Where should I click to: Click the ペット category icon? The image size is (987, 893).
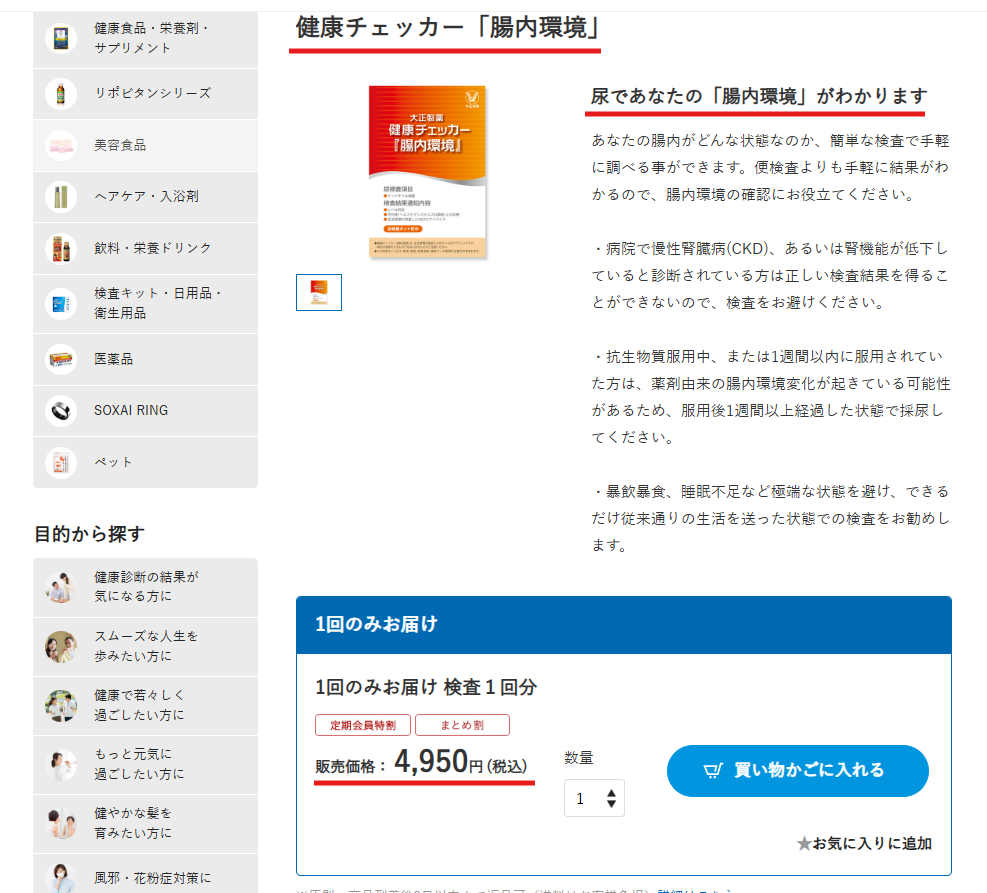61,463
